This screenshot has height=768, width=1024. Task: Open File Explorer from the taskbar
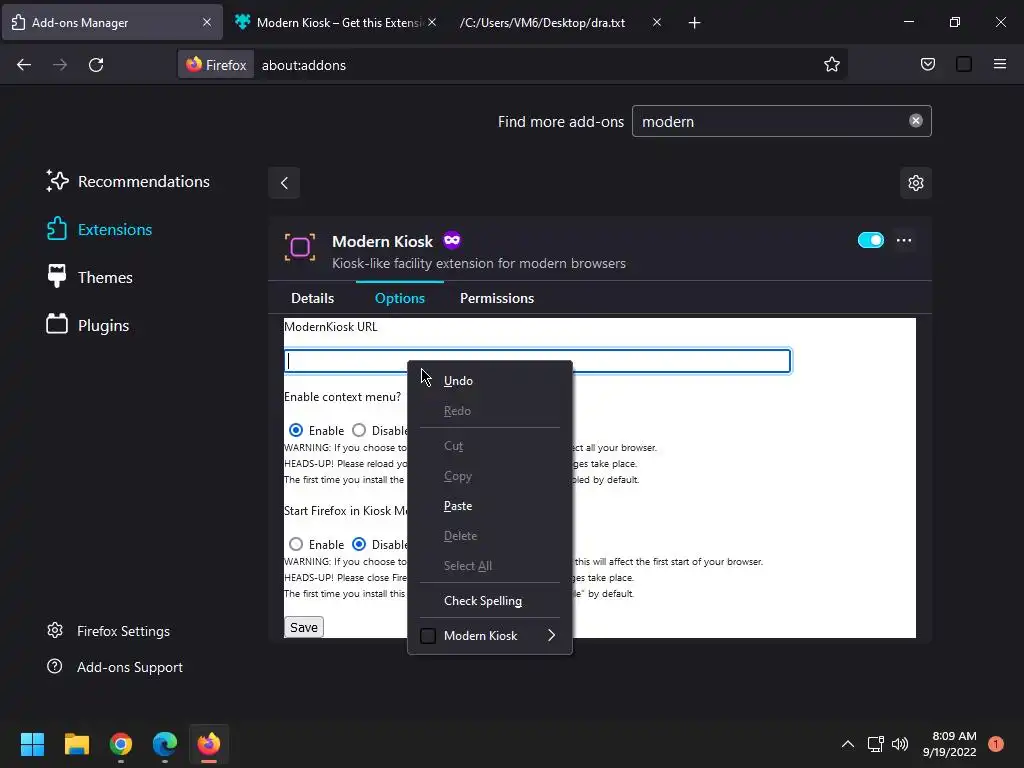pyautogui.click(x=76, y=744)
